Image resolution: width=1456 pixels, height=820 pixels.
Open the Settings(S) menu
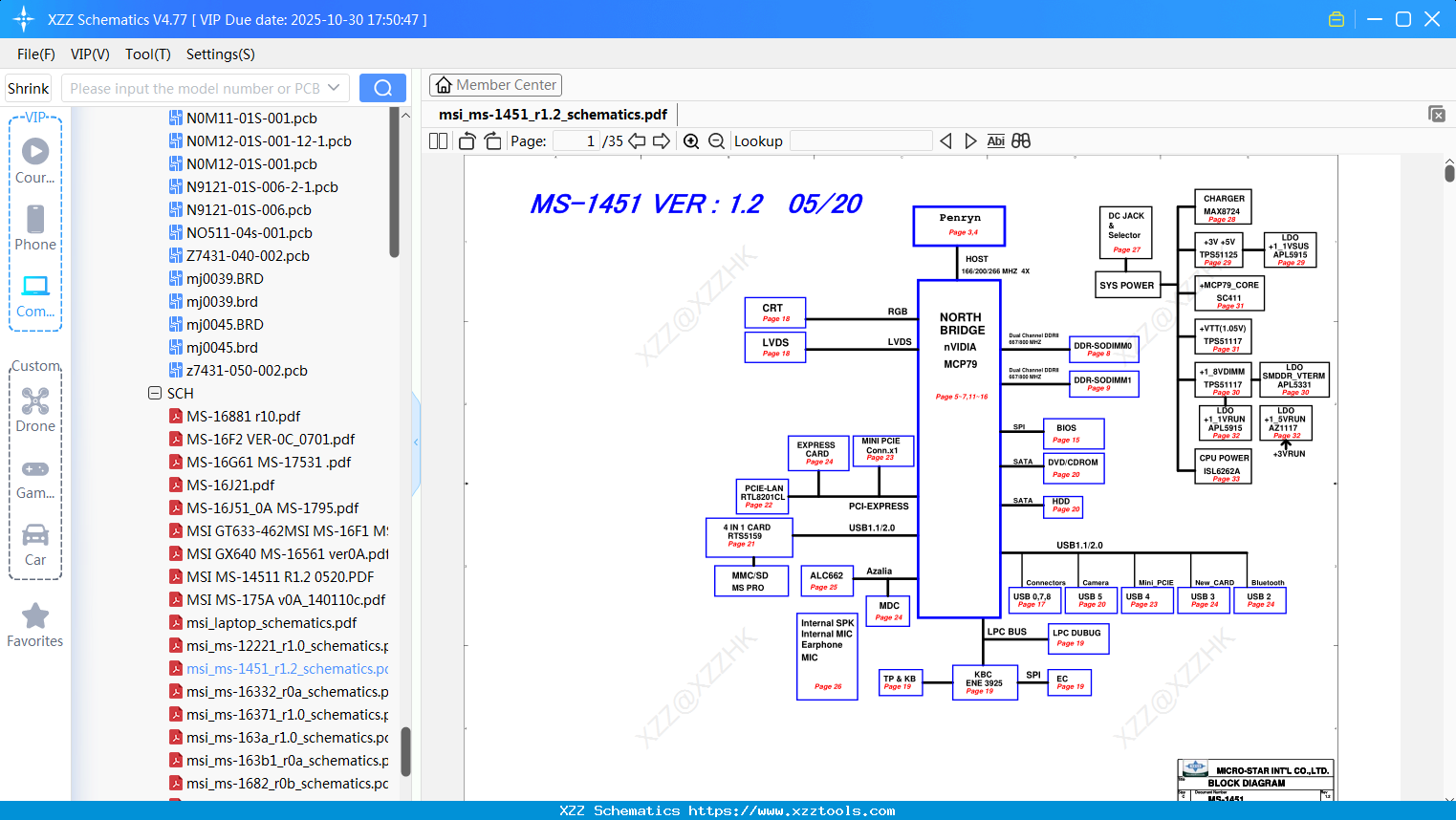tap(221, 54)
